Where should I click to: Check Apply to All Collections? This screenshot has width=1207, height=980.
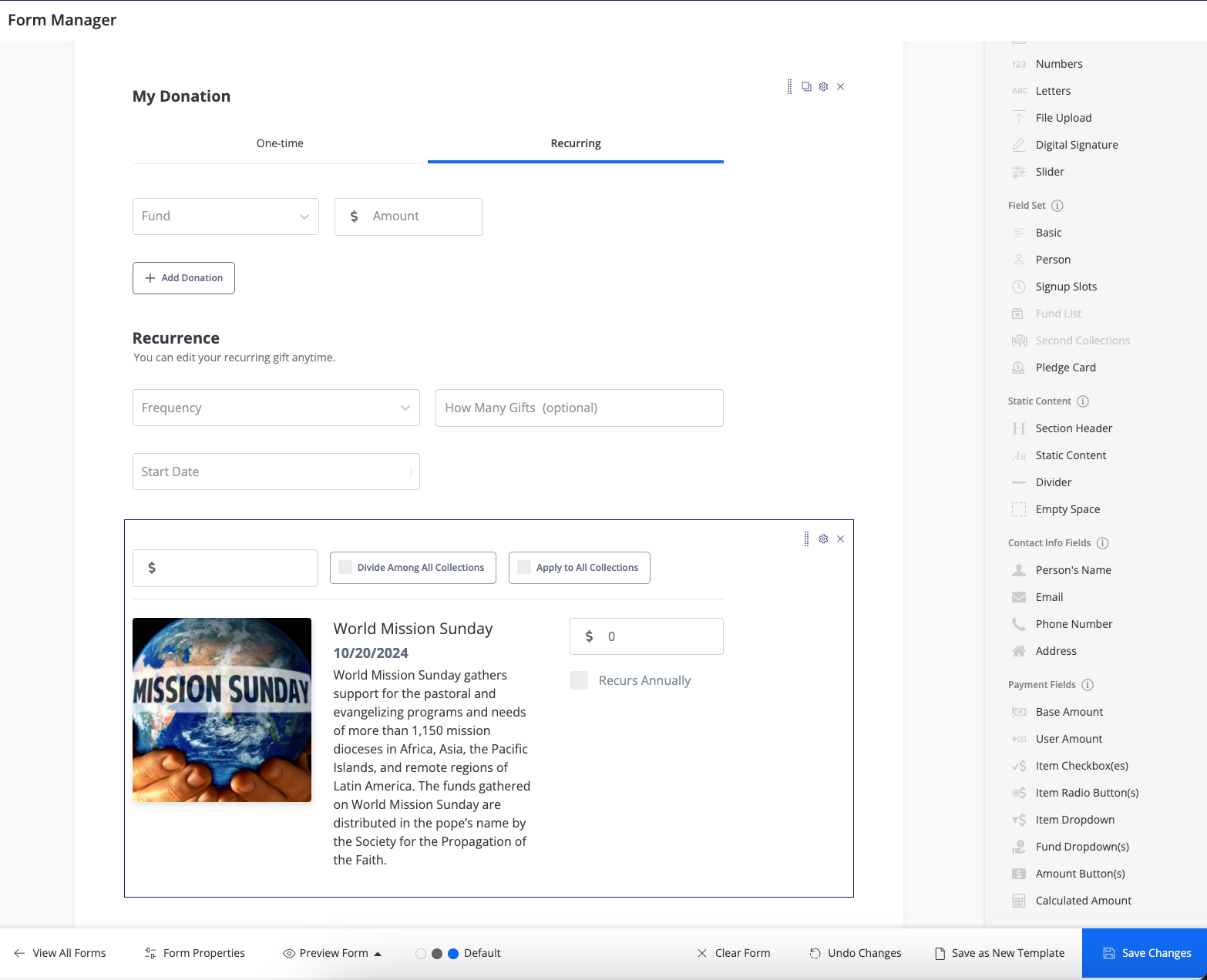tap(524, 567)
